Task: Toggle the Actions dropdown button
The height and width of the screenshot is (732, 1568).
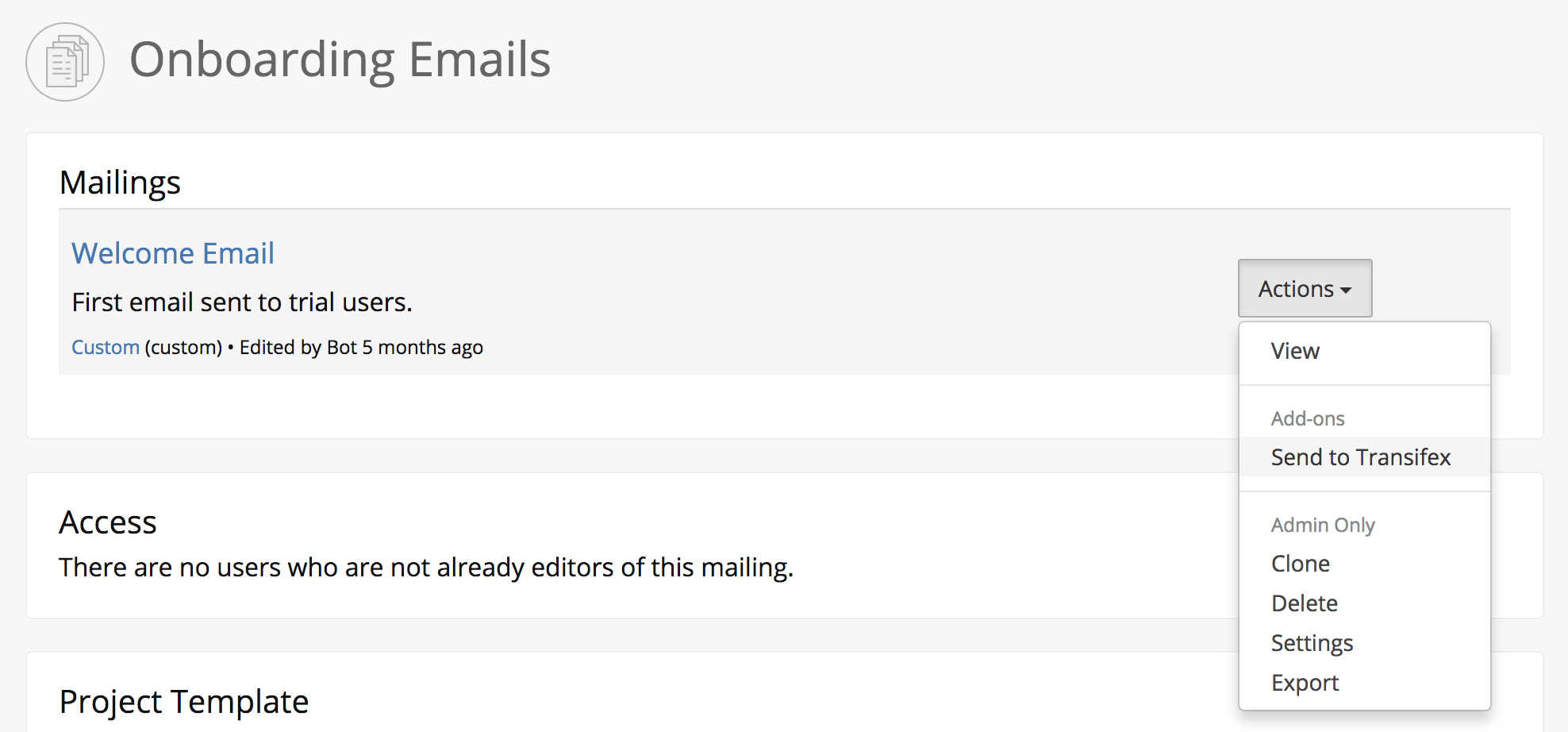Action: (x=1305, y=288)
